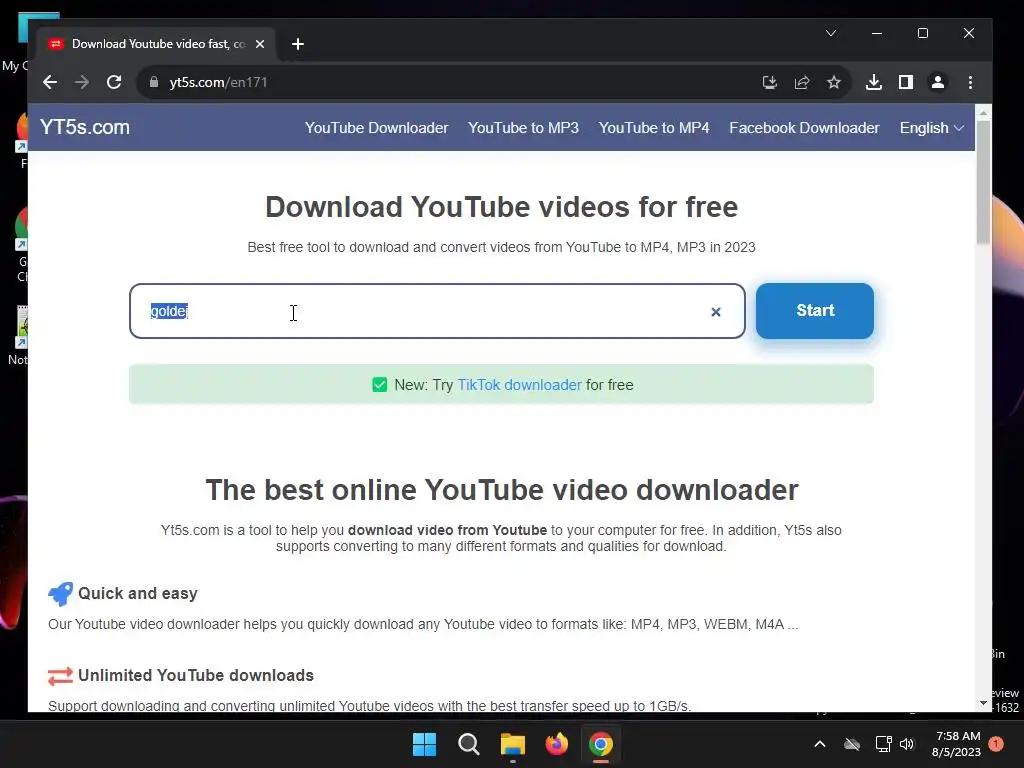Open Chrome profile menu

pyautogui.click(x=938, y=82)
